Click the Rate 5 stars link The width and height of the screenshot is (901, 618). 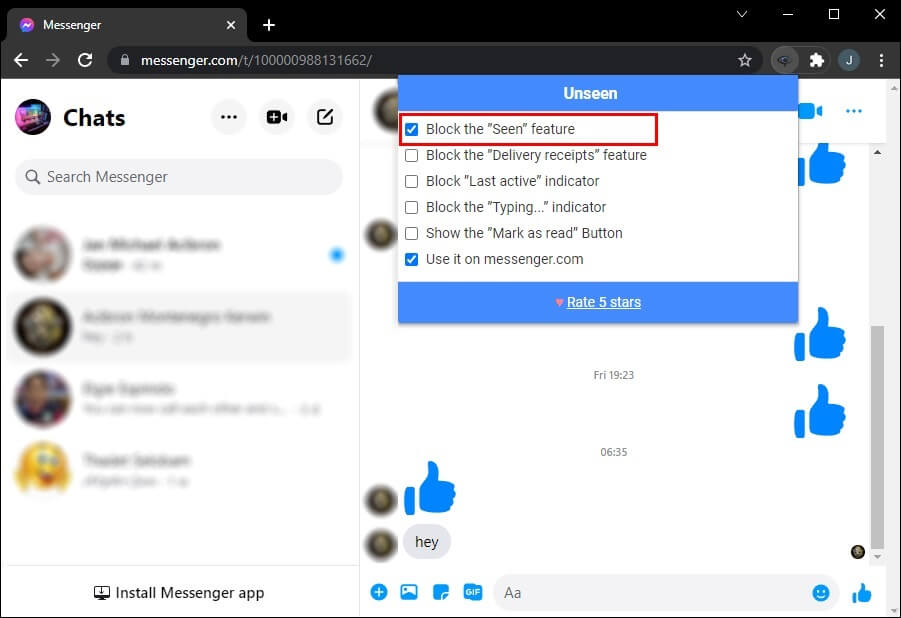pos(603,302)
